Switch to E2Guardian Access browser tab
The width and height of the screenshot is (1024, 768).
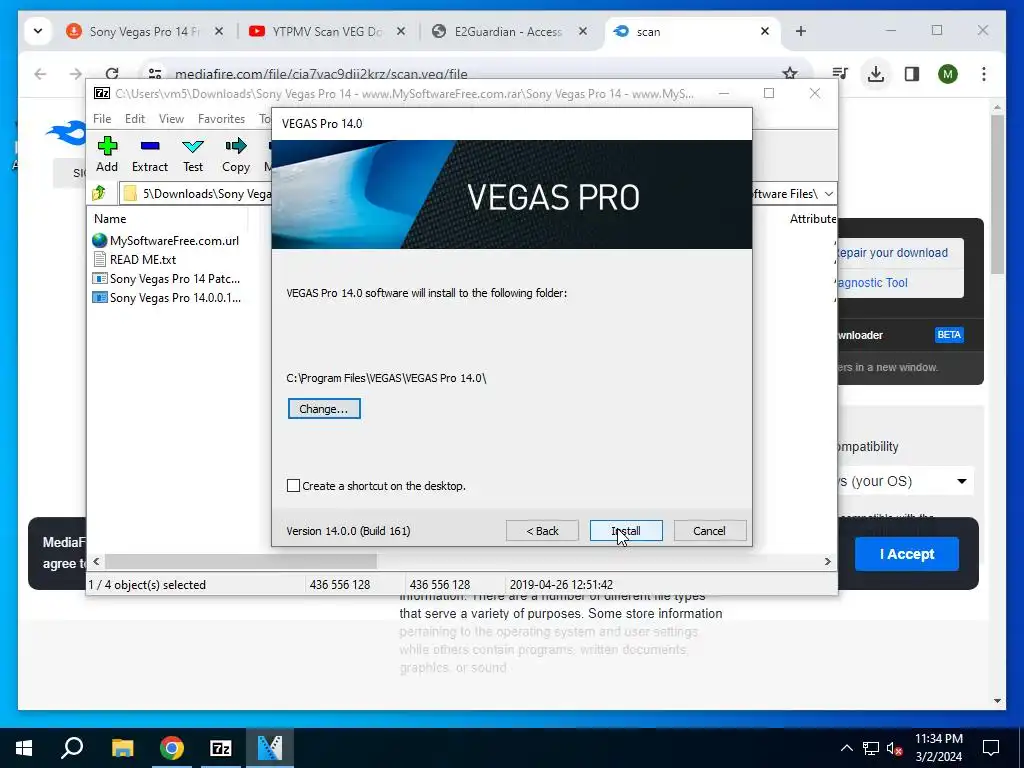click(x=508, y=31)
